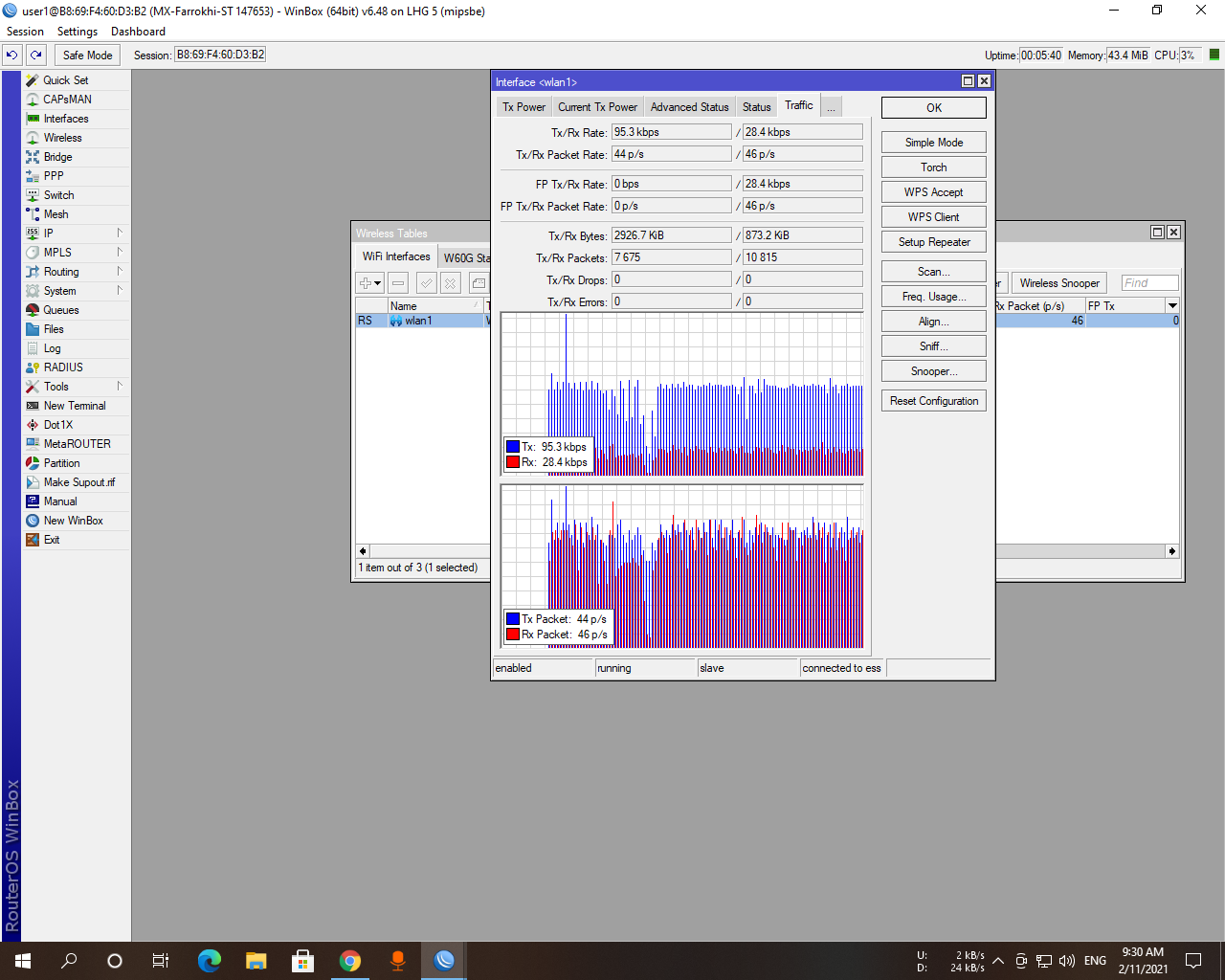This screenshot has width=1225, height=980.
Task: Open WinBox from the Windows taskbar
Action: pyautogui.click(x=442, y=960)
